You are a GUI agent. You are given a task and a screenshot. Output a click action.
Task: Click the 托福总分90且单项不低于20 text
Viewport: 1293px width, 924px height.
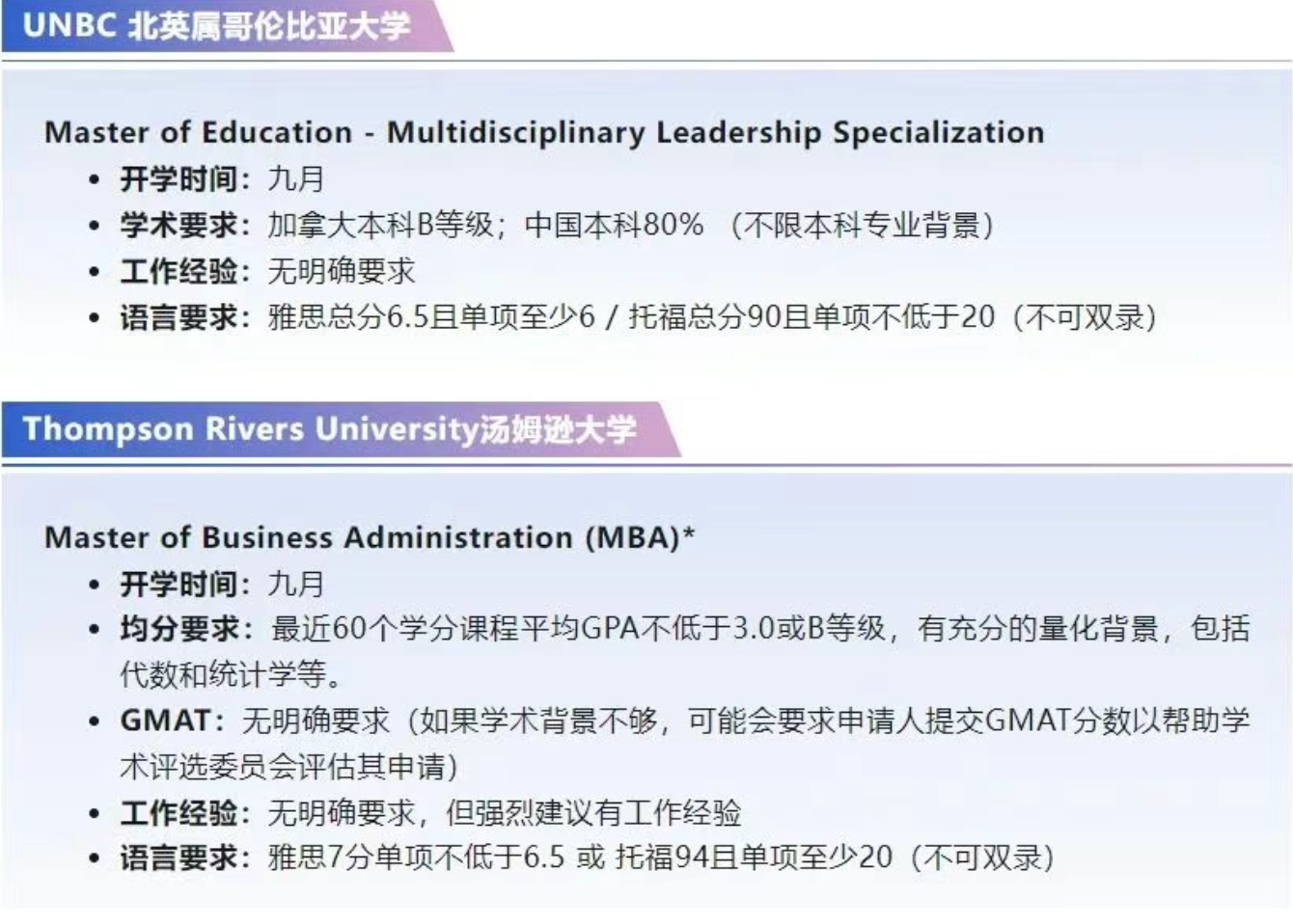pyautogui.click(x=812, y=317)
